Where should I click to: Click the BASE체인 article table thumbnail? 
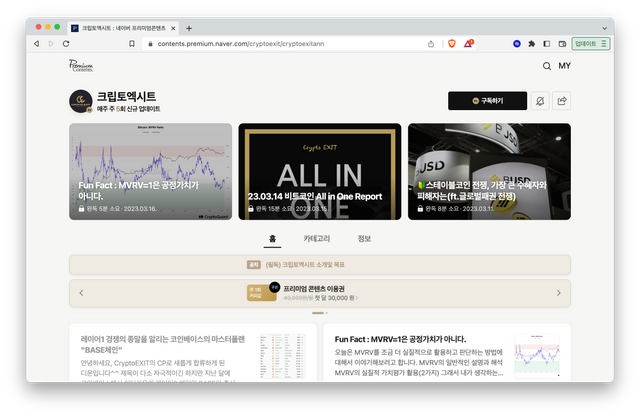(x=282, y=356)
